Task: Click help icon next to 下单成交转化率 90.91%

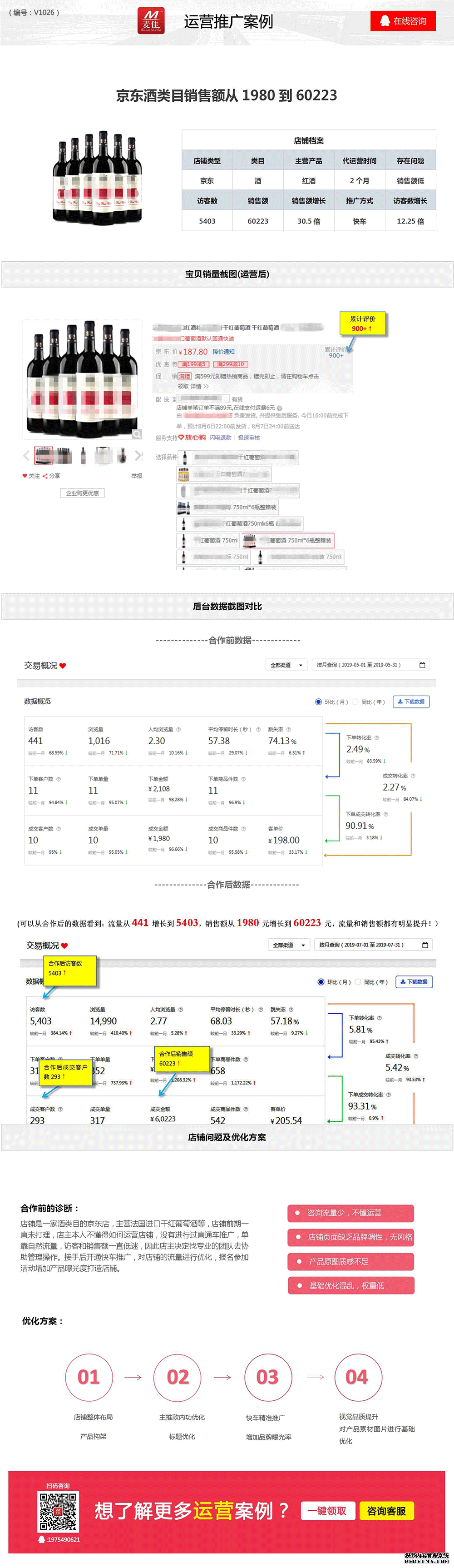Action: point(386,814)
